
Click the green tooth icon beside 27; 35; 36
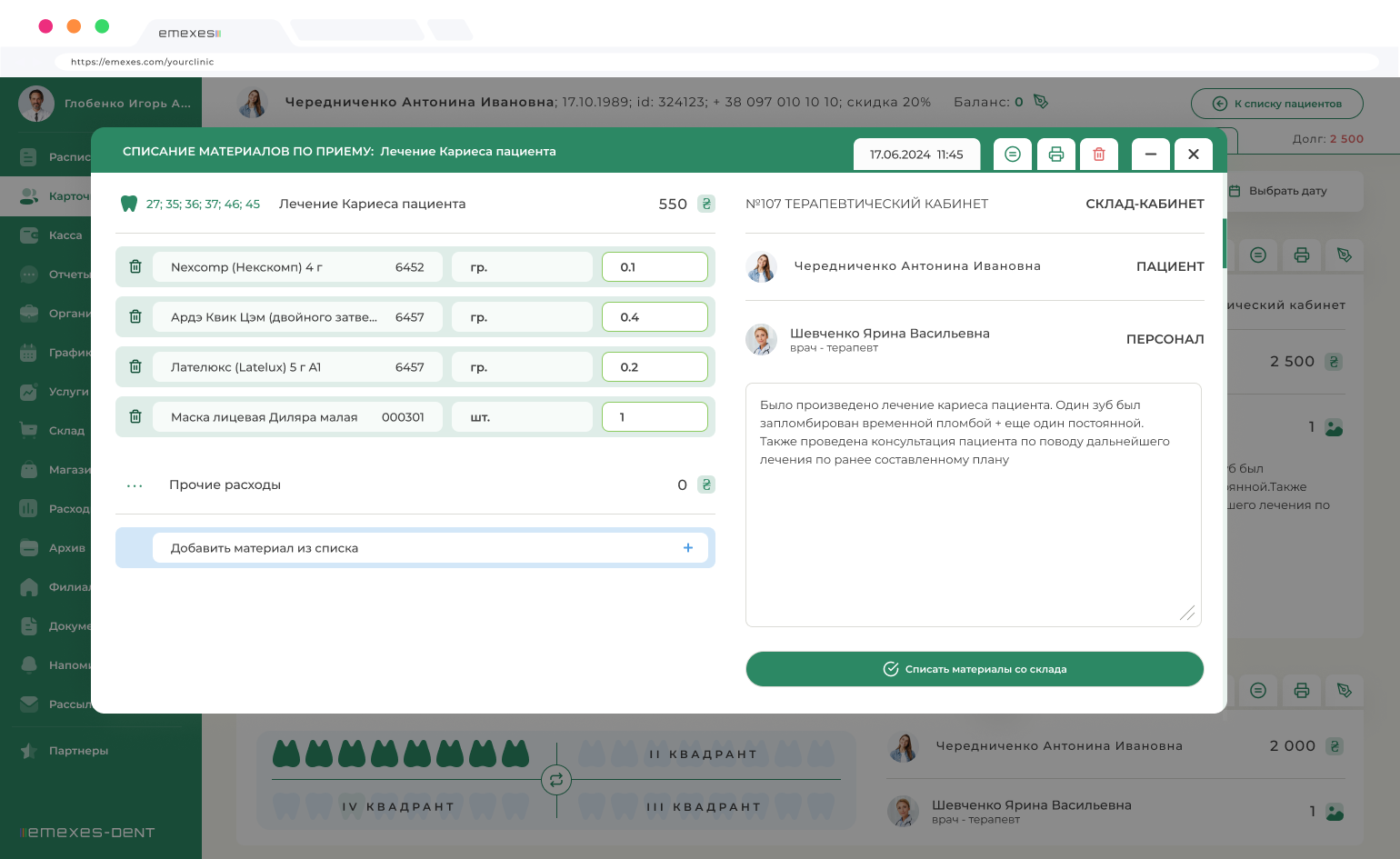[x=129, y=204]
